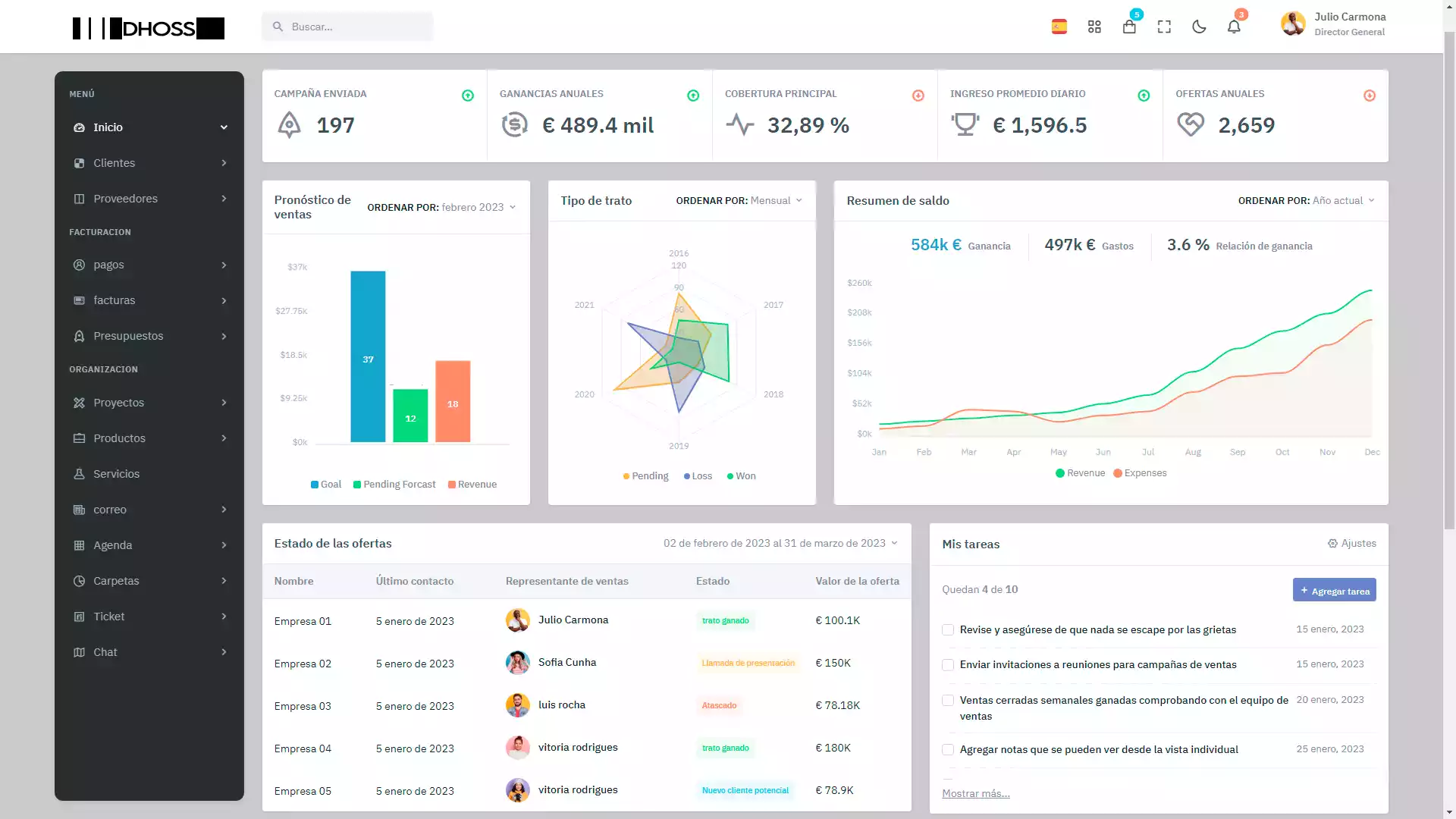
Task: Click Ajustes gear icon in Mis tareas
Action: pos(1332,544)
